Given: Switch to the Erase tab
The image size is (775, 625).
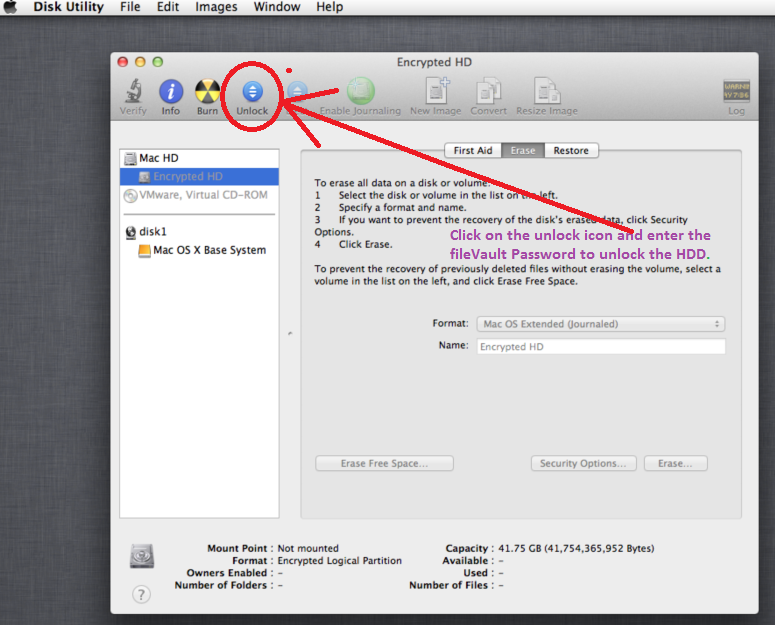Looking at the screenshot, I should (523, 150).
